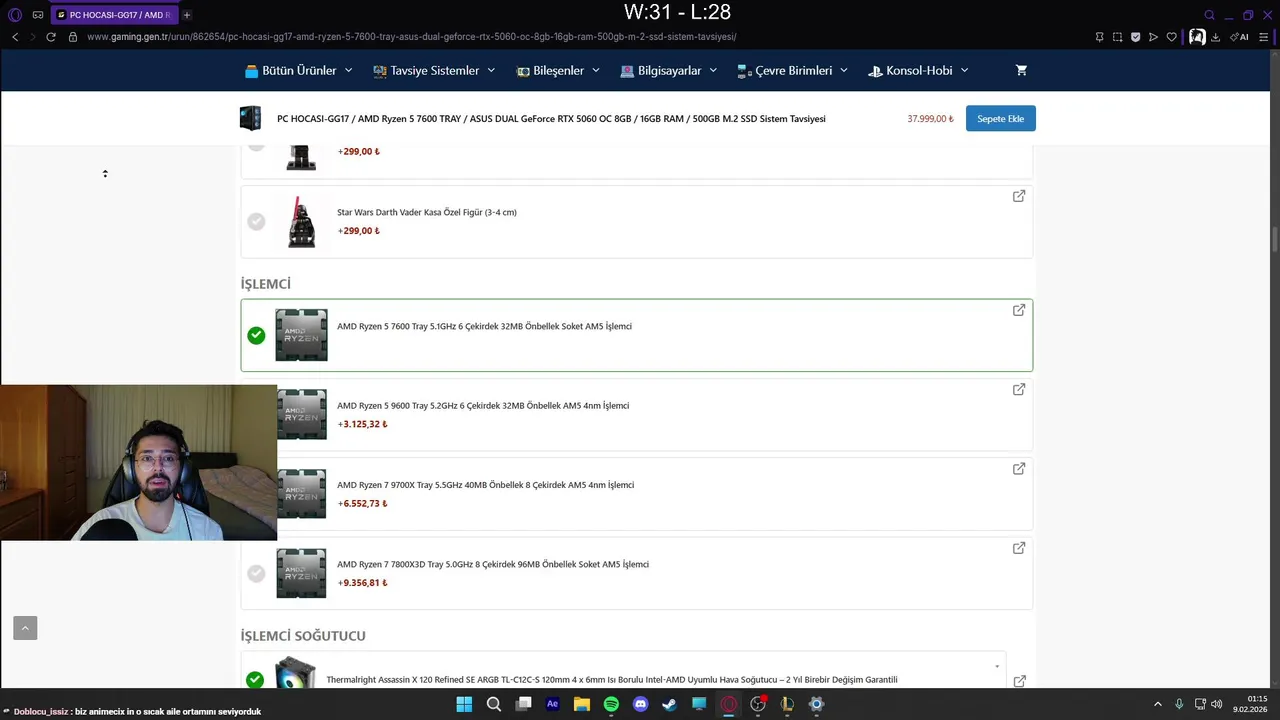The image size is (1280, 720).
Task: Open File Explorer from taskbar
Action: [582, 704]
